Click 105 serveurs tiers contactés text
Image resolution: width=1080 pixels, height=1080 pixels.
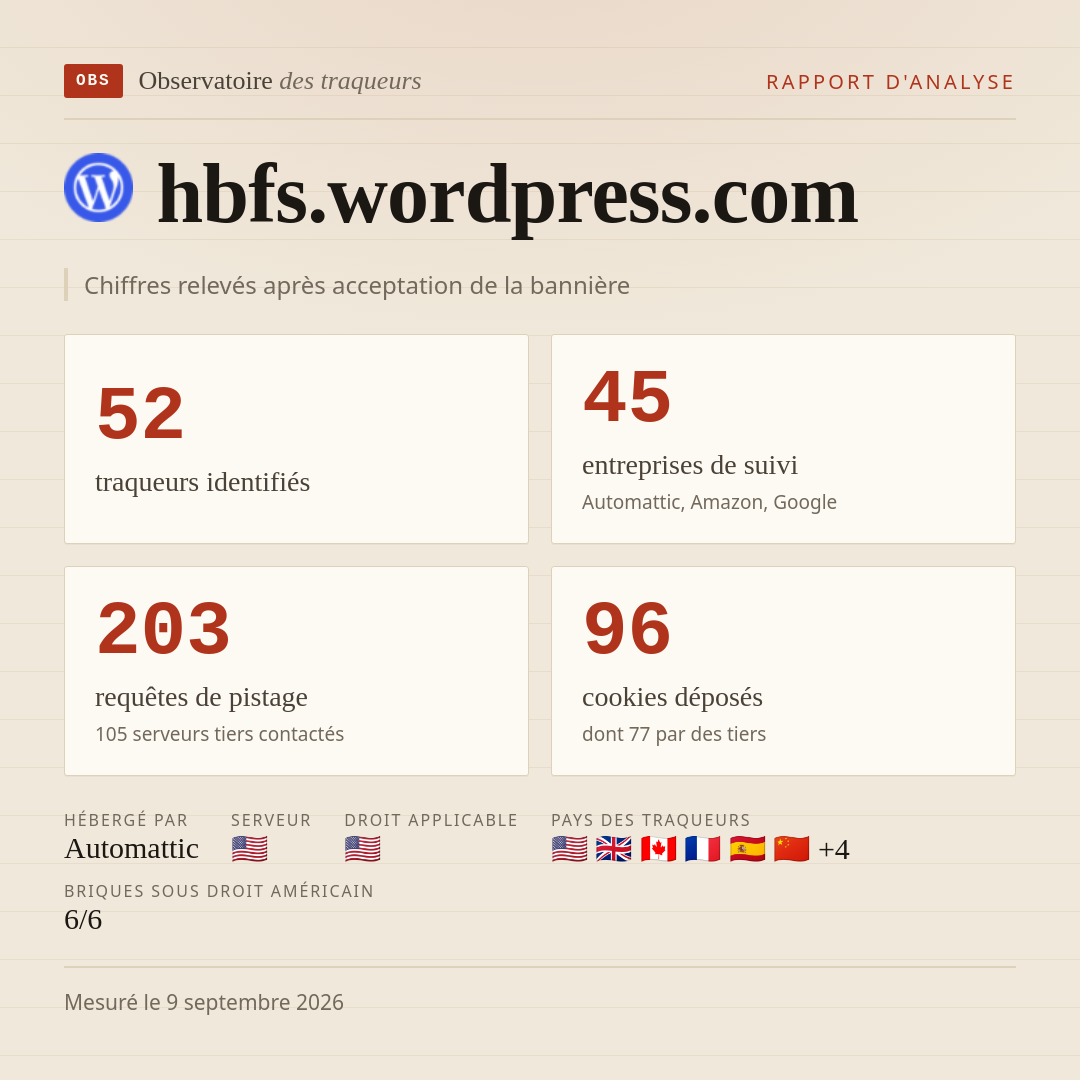pos(220,734)
